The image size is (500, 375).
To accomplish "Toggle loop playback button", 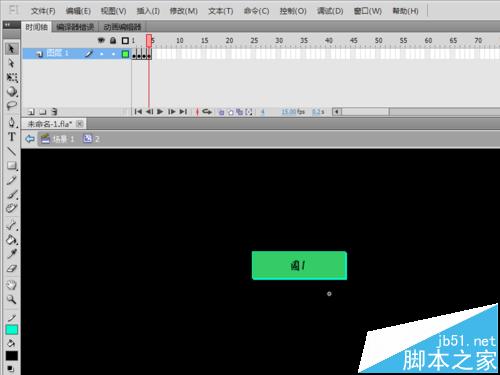I will pos(207,111).
